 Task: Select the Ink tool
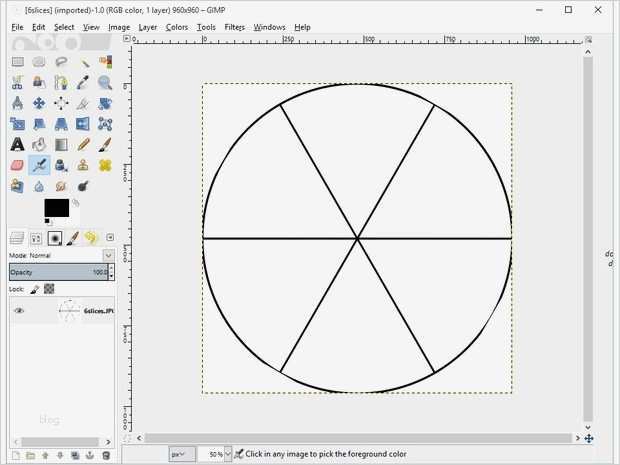61,165
